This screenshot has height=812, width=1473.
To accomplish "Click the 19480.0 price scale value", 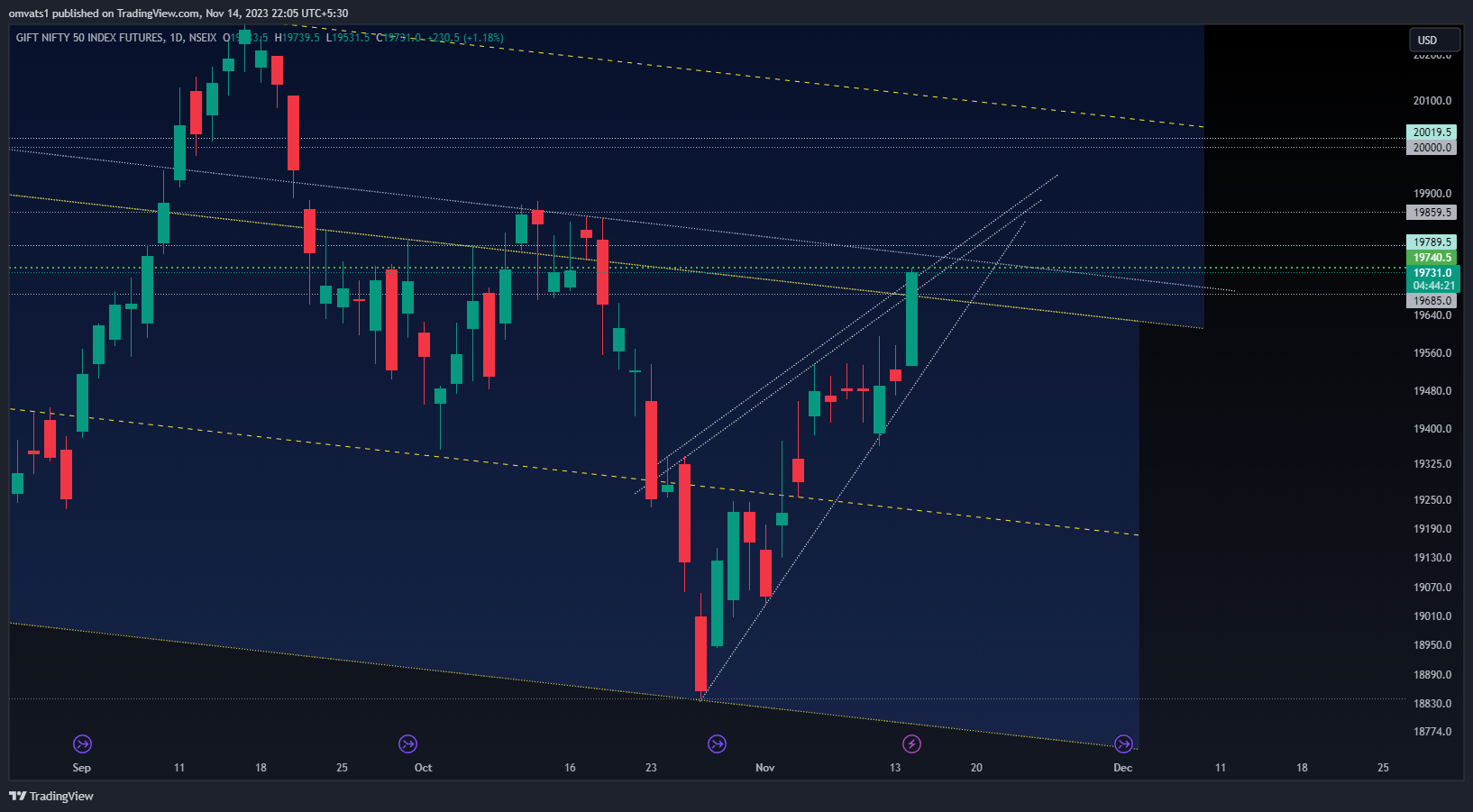I will tap(1432, 391).
